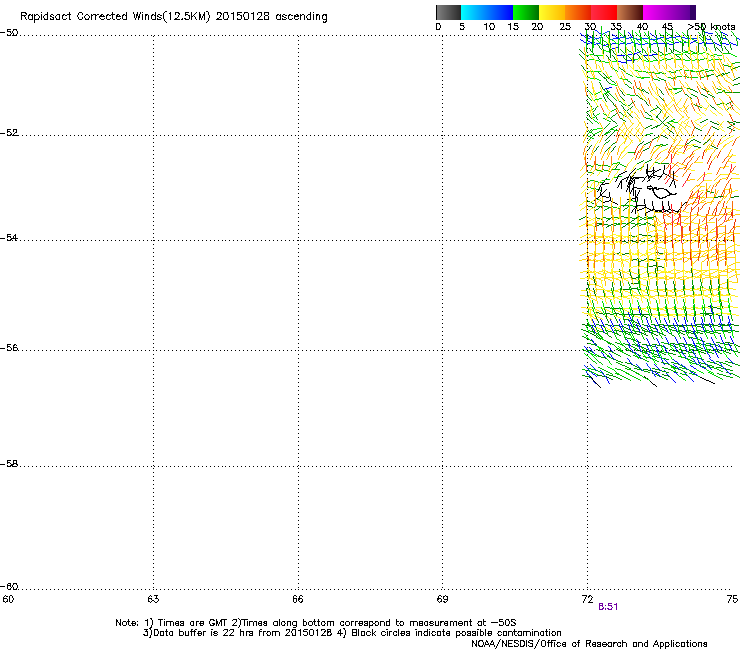Click the red 30-35 knots color band
740x650 pixels.
click(604, 12)
